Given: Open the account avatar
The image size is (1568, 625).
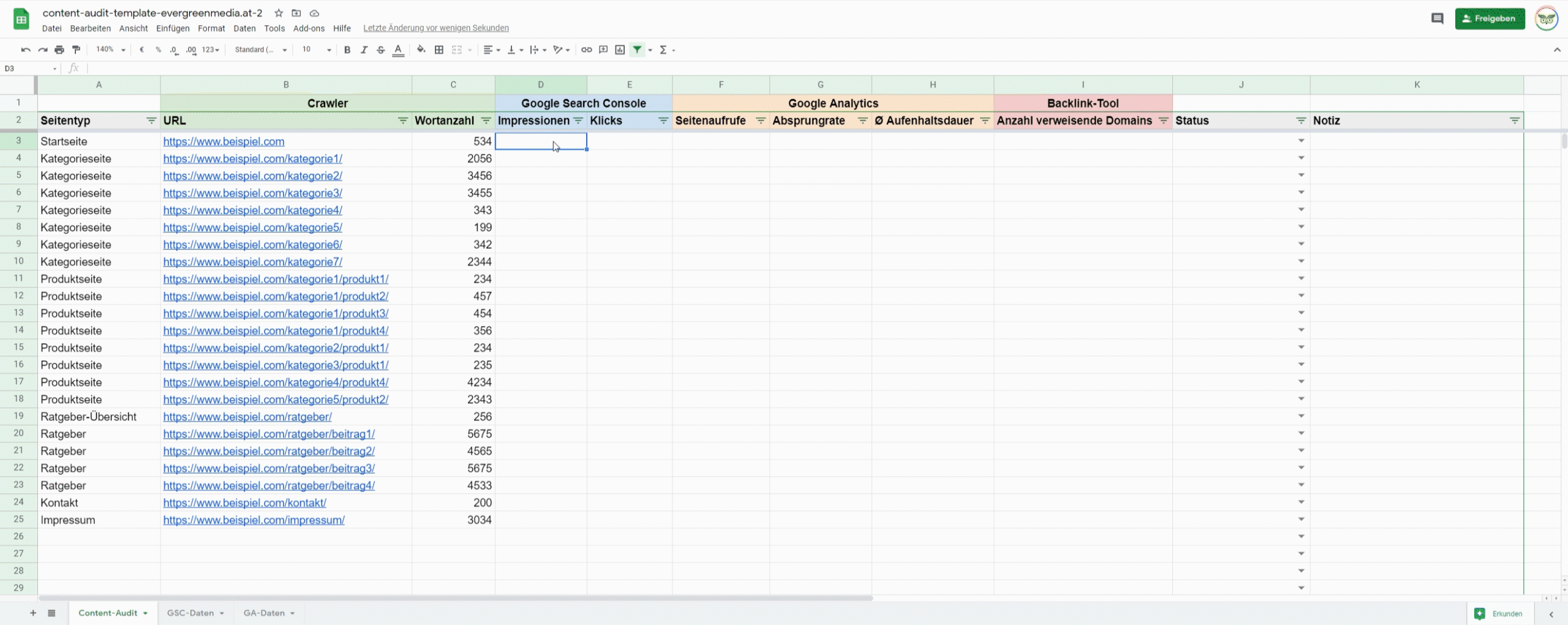Looking at the screenshot, I should tap(1546, 18).
